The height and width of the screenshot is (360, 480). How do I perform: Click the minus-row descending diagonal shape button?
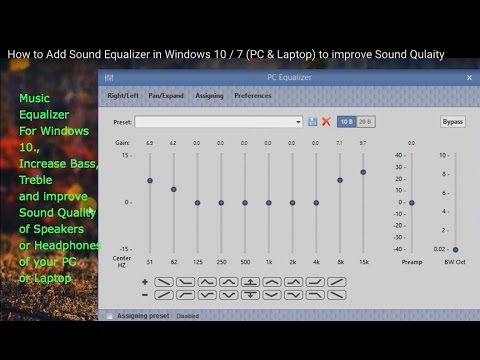[x=337, y=295]
